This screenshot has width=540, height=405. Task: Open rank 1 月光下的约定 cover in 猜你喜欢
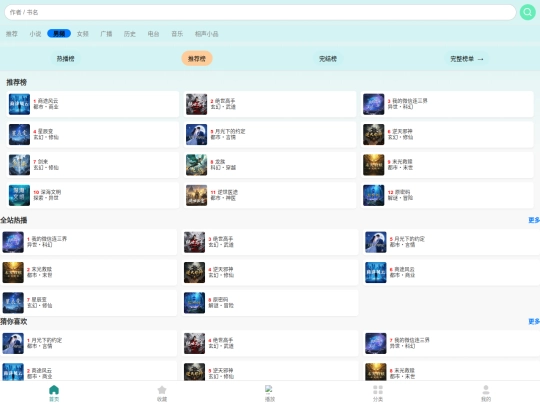tap(13, 343)
